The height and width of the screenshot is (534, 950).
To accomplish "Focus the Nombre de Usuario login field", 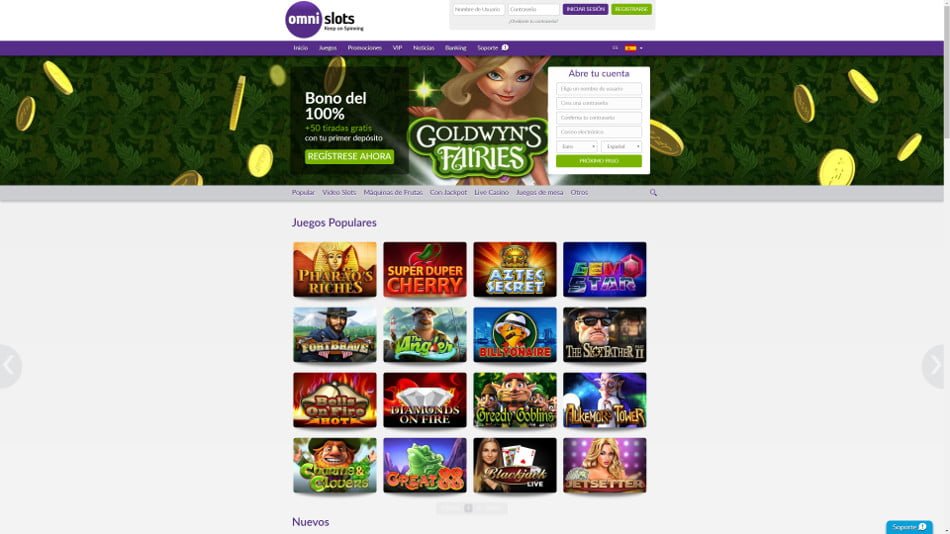I will [x=479, y=9].
